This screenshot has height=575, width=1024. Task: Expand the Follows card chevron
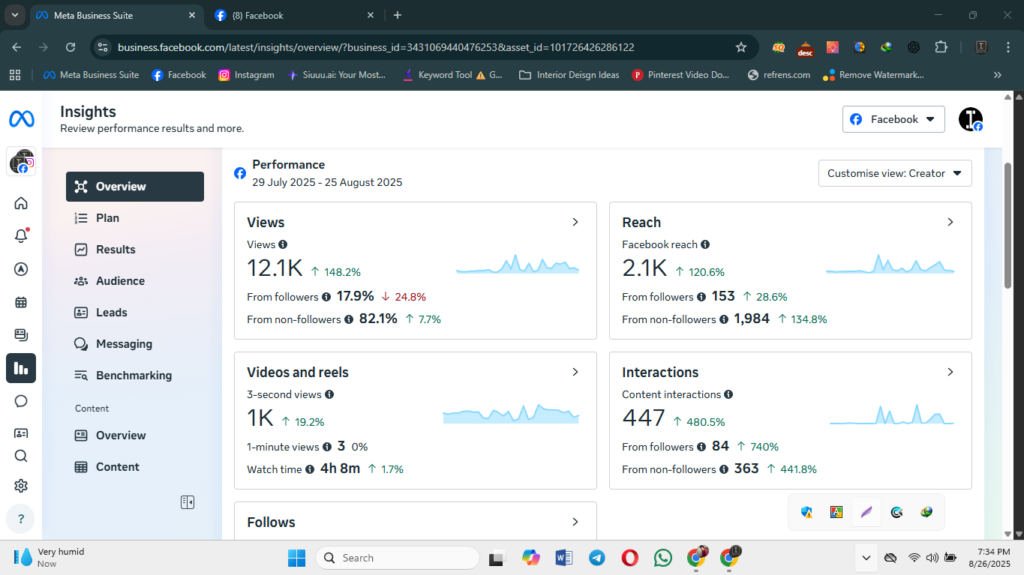pyautogui.click(x=575, y=522)
